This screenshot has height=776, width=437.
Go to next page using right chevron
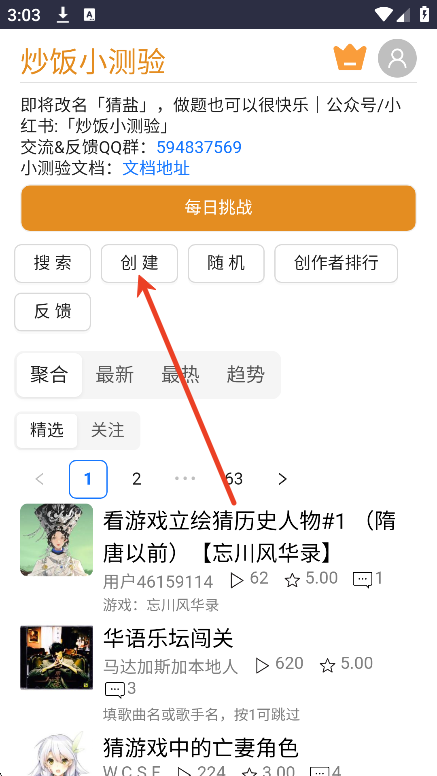(283, 479)
